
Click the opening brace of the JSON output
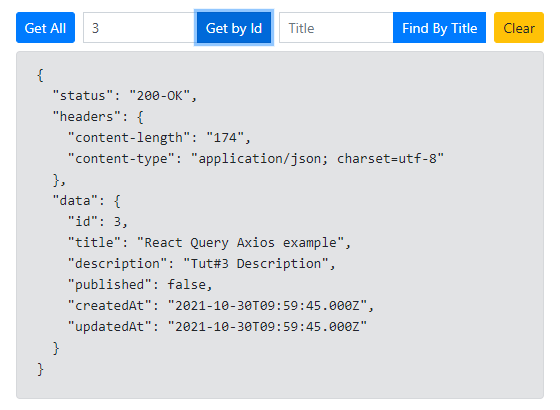pyautogui.click(x=40, y=75)
